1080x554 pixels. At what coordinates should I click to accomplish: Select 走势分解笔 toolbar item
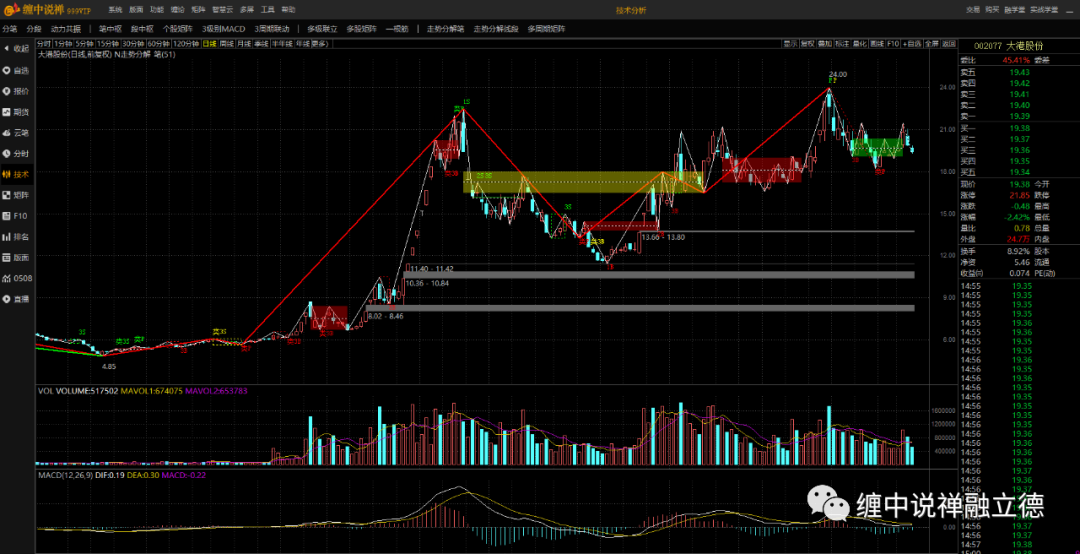[446, 29]
